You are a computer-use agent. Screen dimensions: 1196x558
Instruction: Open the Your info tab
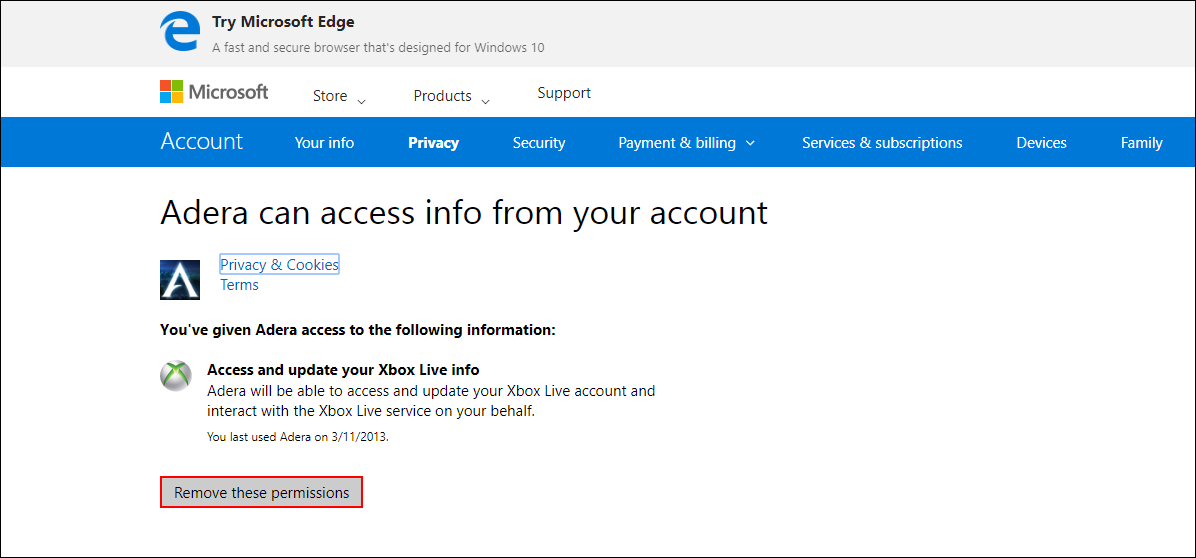pos(324,143)
